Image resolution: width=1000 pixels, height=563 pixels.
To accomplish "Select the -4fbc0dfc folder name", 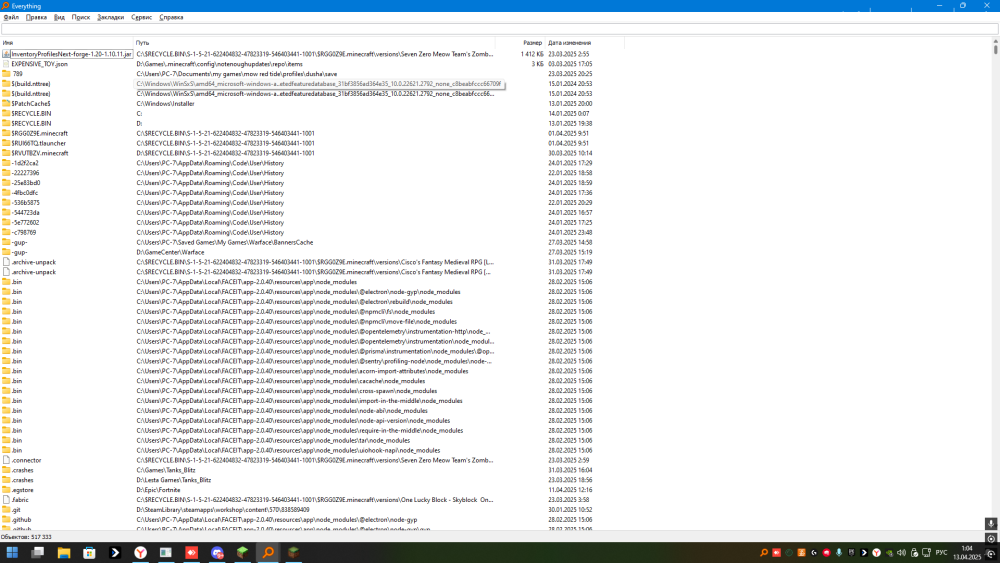I will click(x=24, y=193).
